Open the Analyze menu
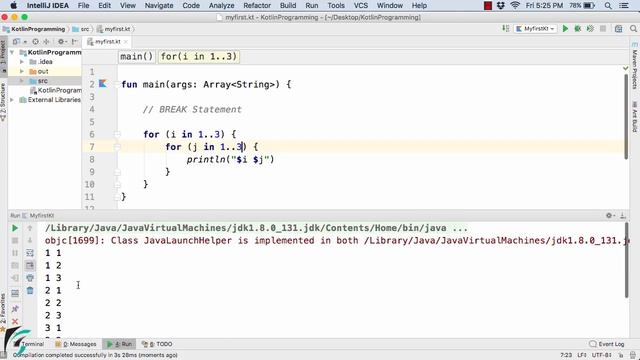The width and height of the screenshot is (640, 360). click(x=222, y=5)
